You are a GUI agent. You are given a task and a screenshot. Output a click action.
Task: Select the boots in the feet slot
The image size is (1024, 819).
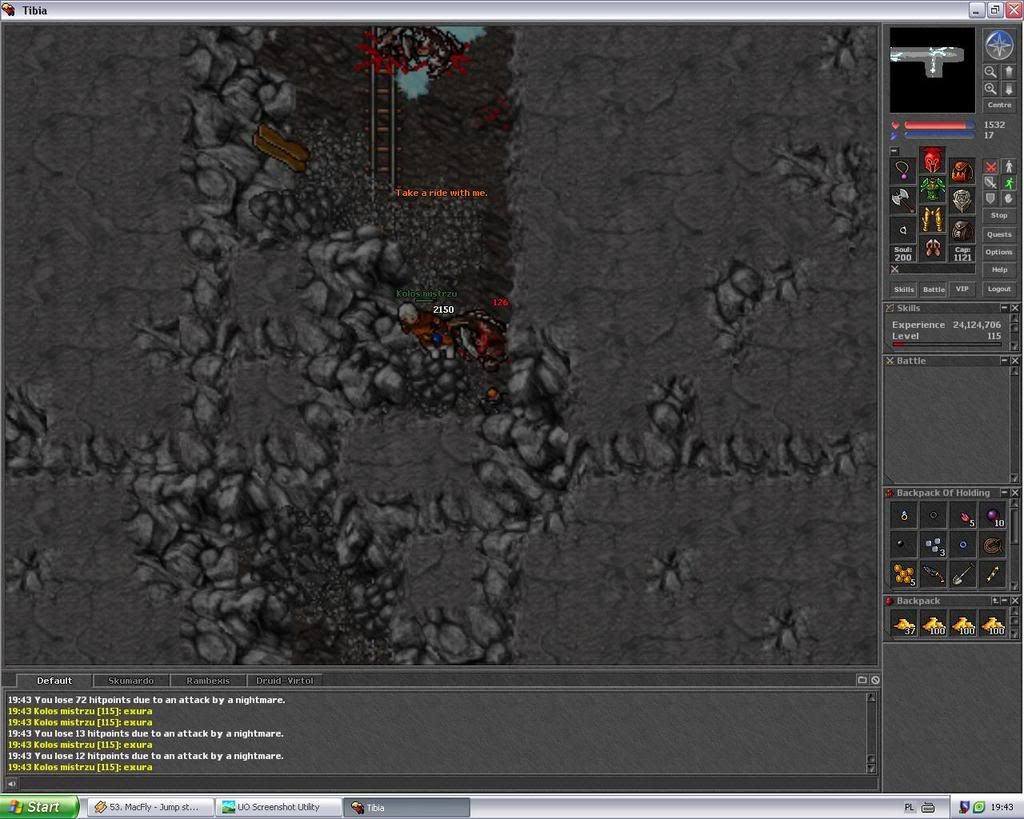pyautogui.click(x=933, y=249)
